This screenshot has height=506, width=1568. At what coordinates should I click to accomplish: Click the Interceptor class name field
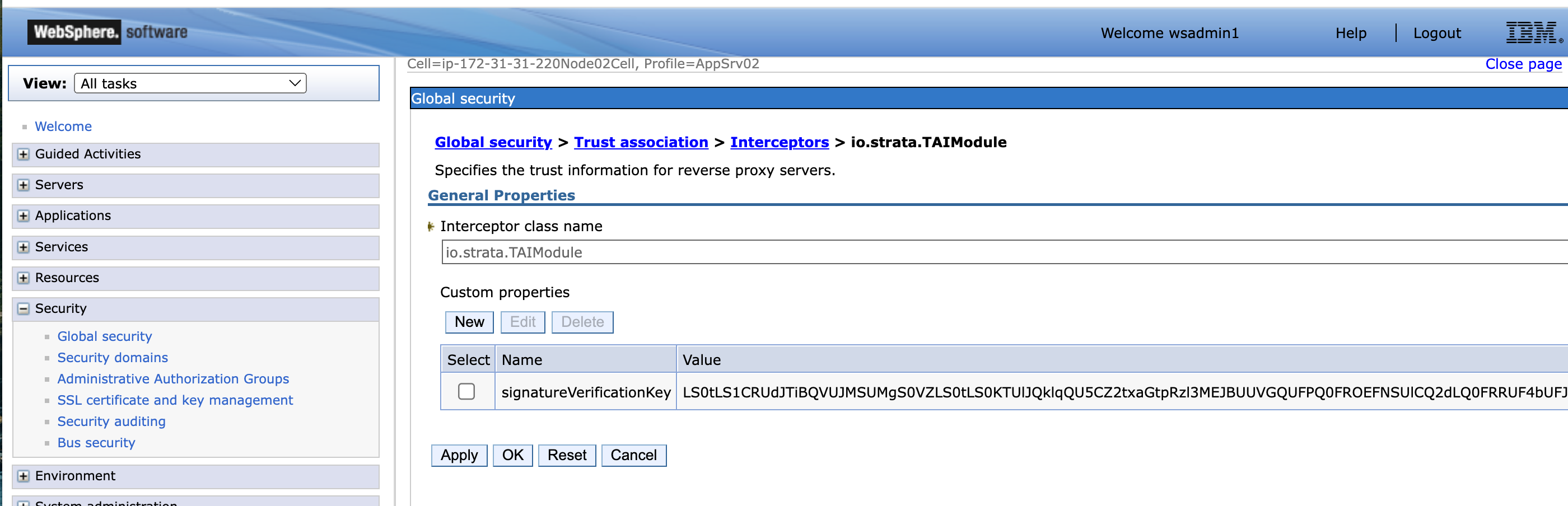point(1004,252)
